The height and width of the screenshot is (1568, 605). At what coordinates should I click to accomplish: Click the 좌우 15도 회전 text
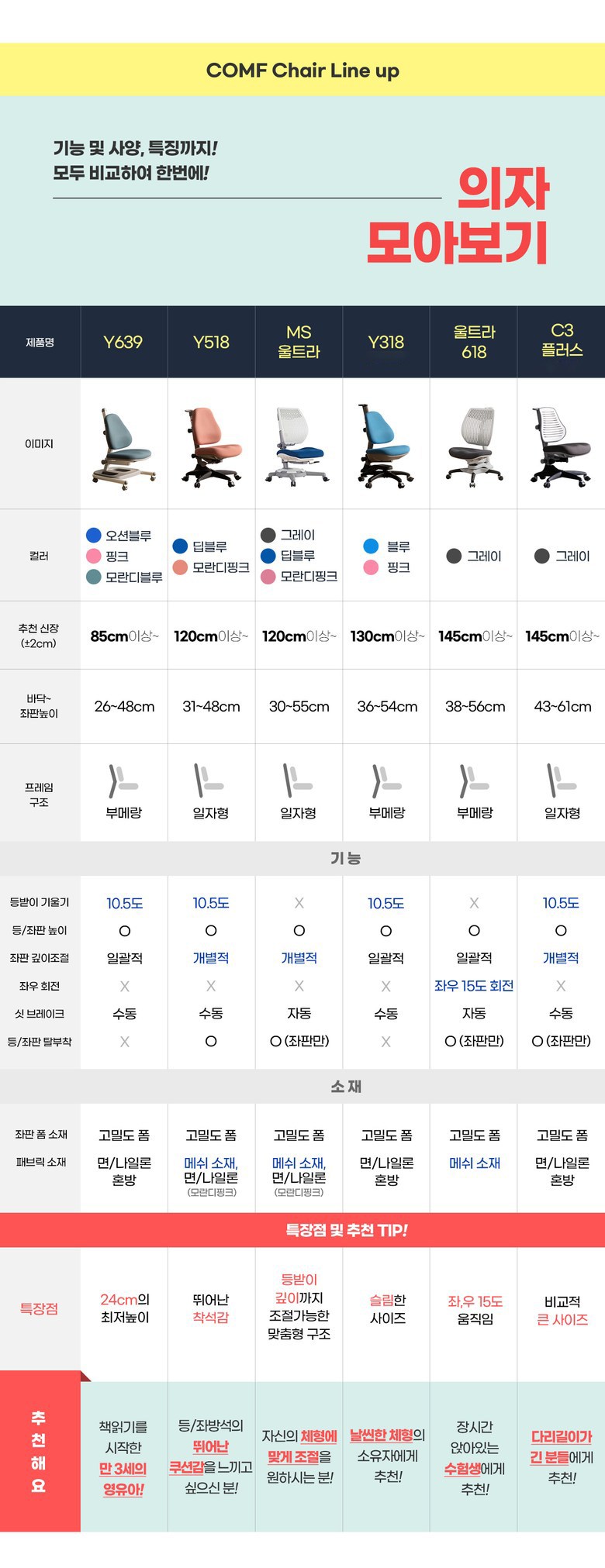tap(474, 986)
